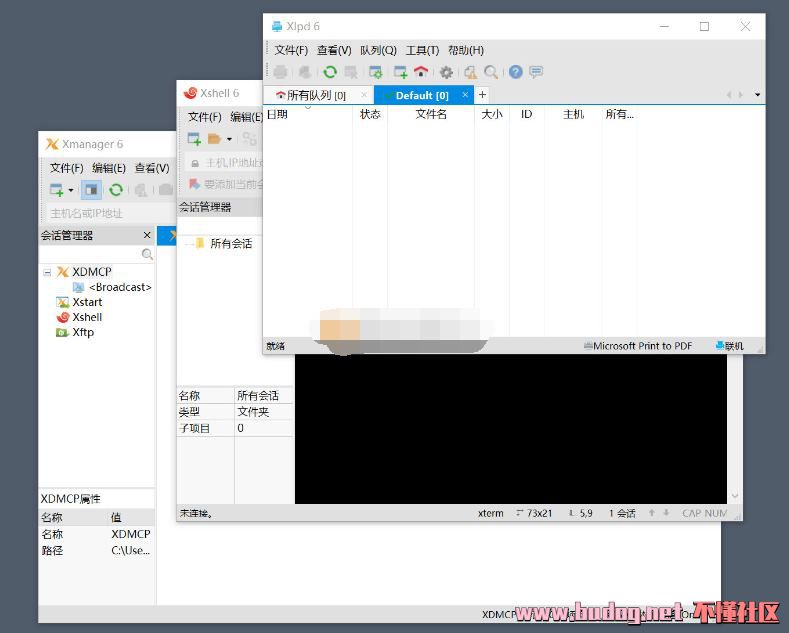Image resolution: width=789 pixels, height=633 pixels.
Task: Select Xstart in the session tree
Action: [87, 302]
